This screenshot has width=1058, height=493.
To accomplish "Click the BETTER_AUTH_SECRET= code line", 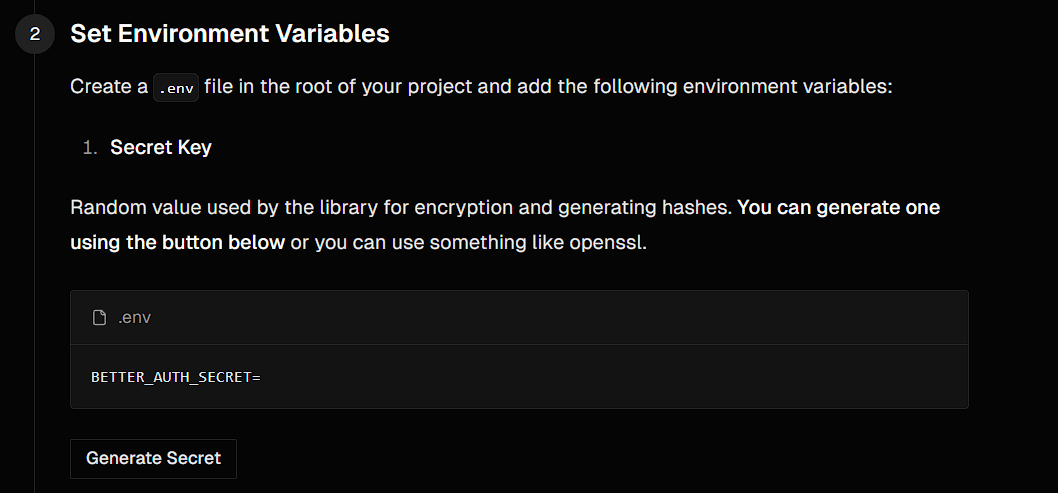I will (175, 377).
